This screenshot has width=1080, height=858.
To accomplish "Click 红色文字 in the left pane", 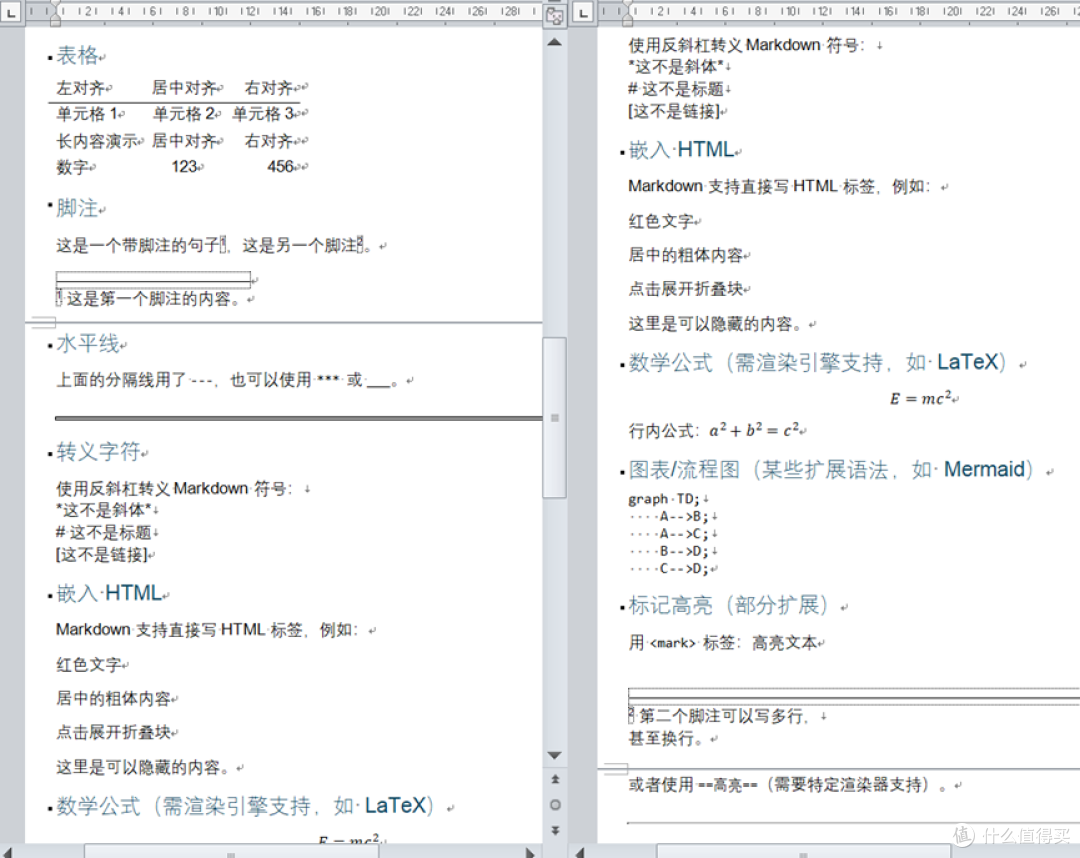I will (89, 665).
